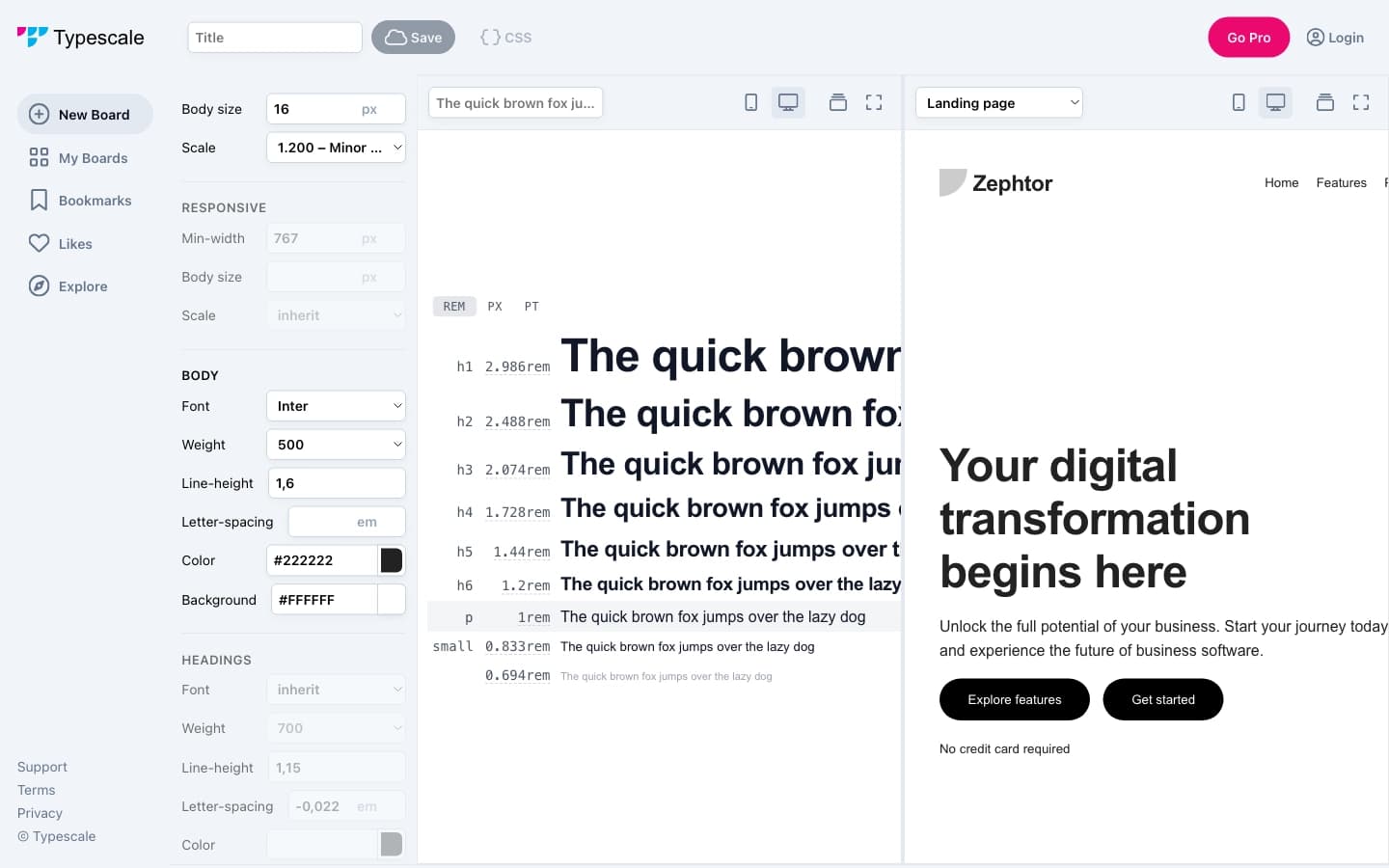Image resolution: width=1389 pixels, height=868 pixels.
Task: Switch landing page preview to mobile view
Action: pos(1239,102)
